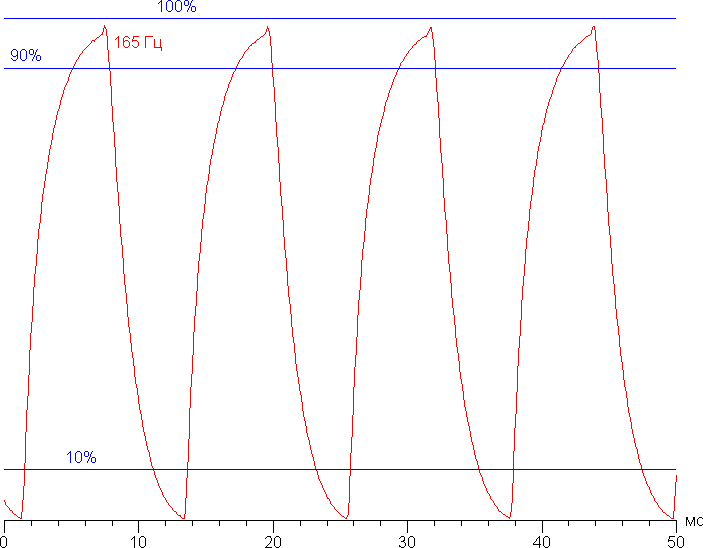Click the 50 axis tick label
The height and width of the screenshot is (548, 703).
tap(676, 542)
